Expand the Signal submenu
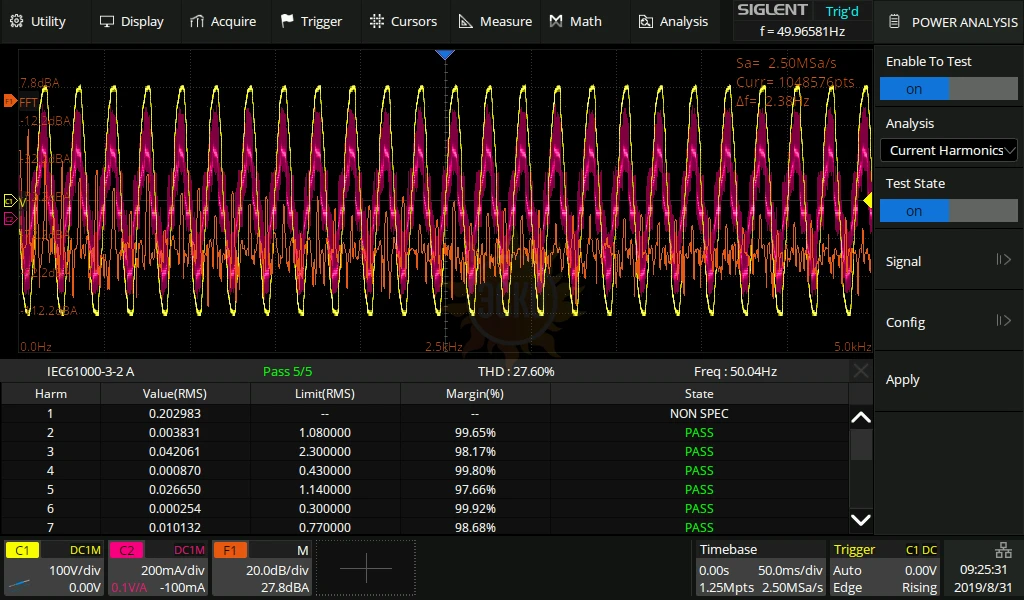The height and width of the screenshot is (600, 1024). [948, 261]
